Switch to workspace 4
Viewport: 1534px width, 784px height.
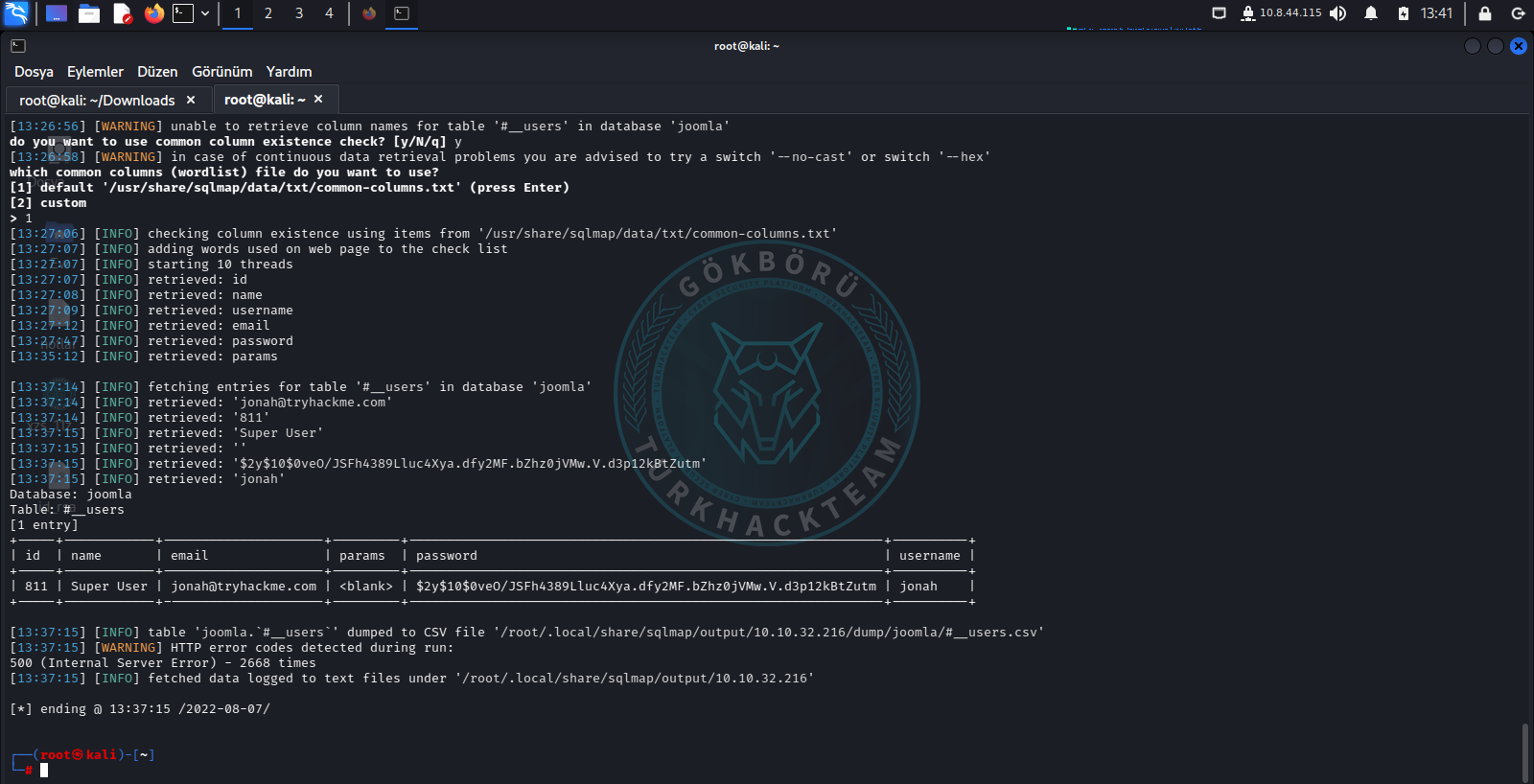[x=329, y=13]
